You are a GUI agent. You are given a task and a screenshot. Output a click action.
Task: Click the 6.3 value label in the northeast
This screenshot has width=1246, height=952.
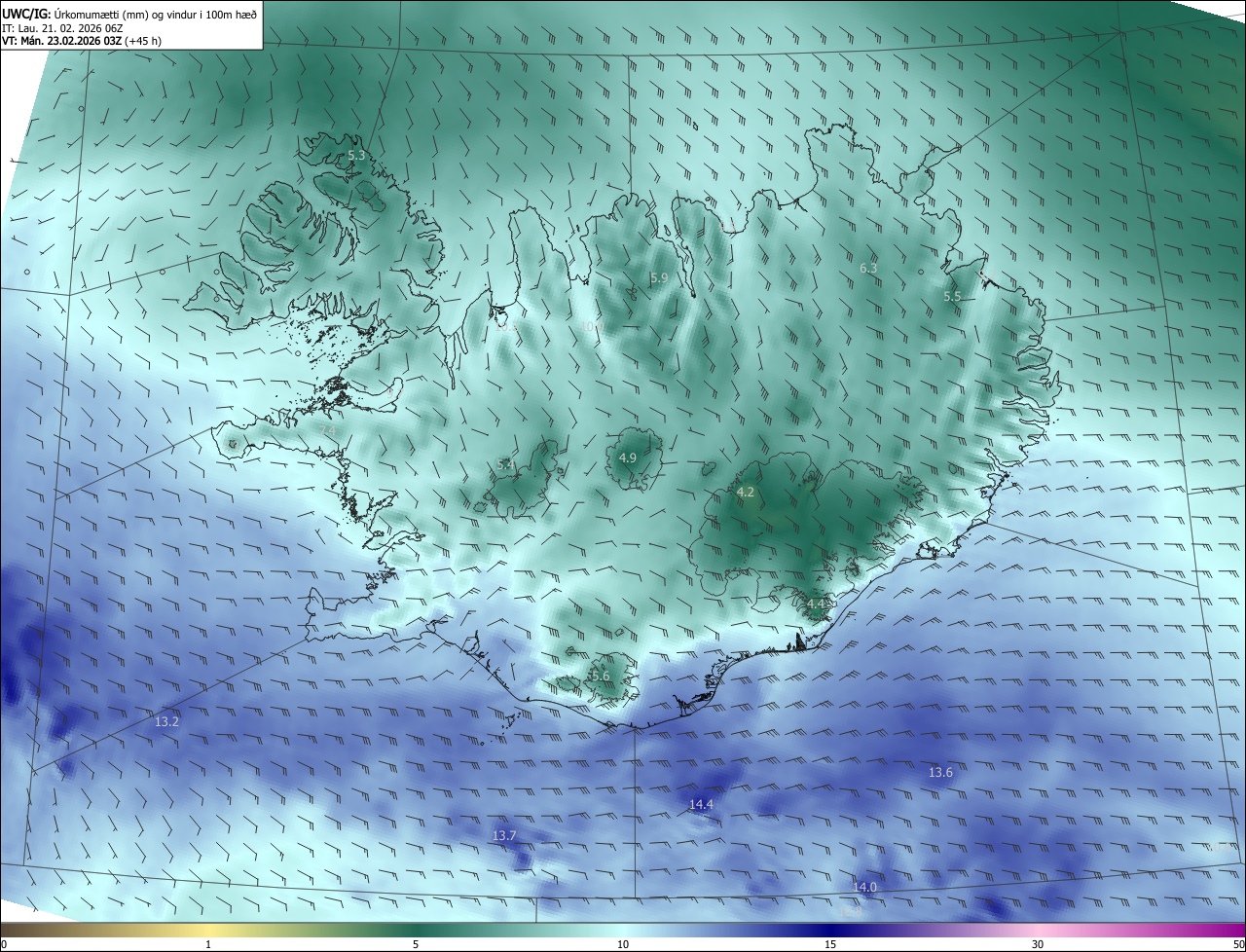tap(868, 269)
